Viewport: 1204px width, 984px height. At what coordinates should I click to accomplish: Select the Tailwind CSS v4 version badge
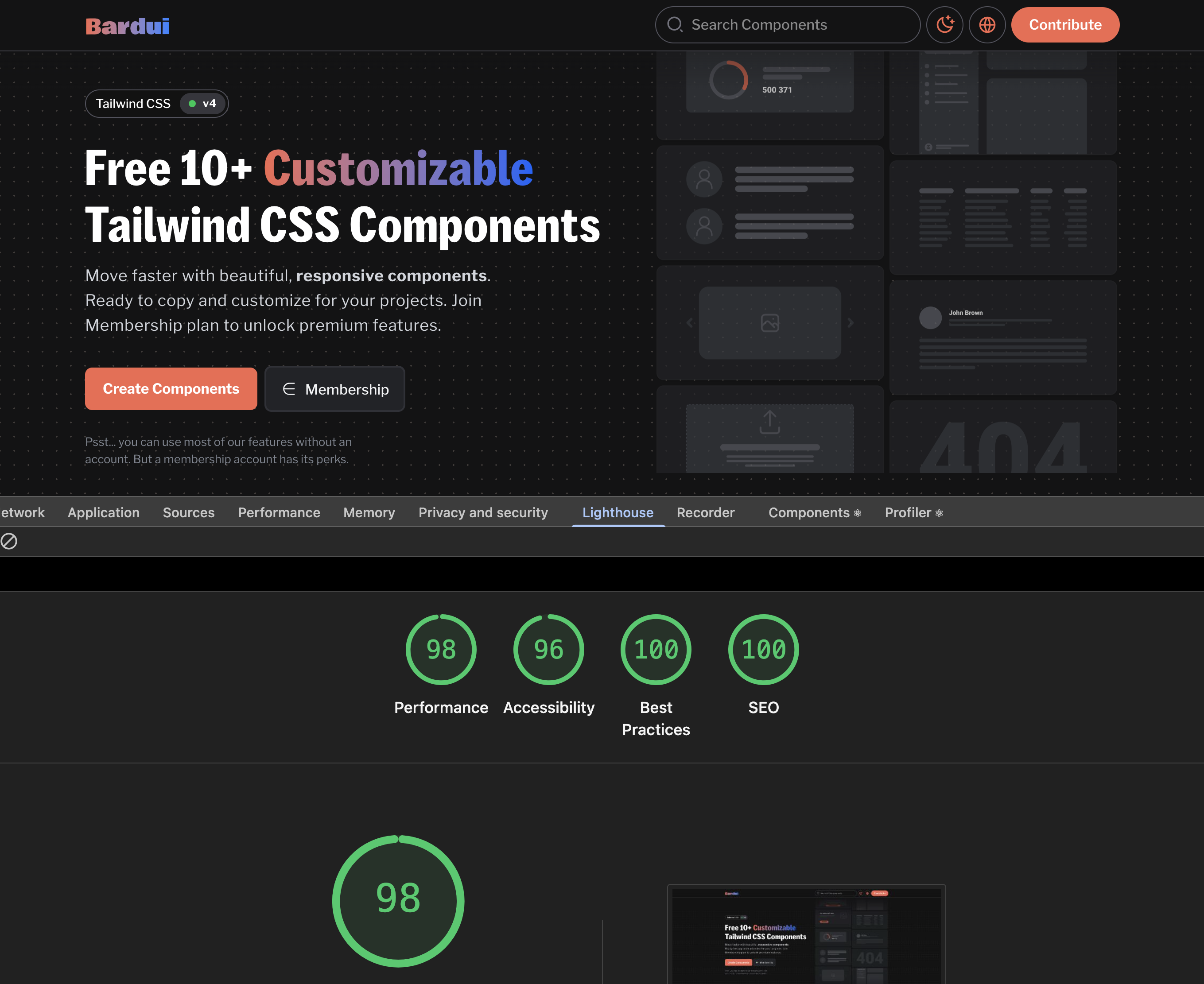[x=157, y=103]
